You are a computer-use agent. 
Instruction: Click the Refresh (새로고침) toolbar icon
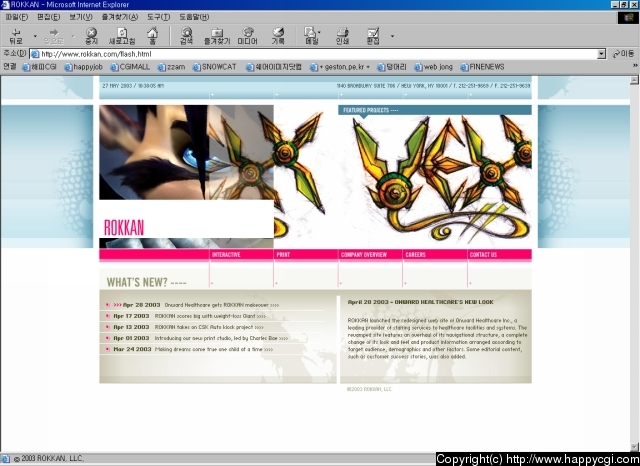pos(122,36)
